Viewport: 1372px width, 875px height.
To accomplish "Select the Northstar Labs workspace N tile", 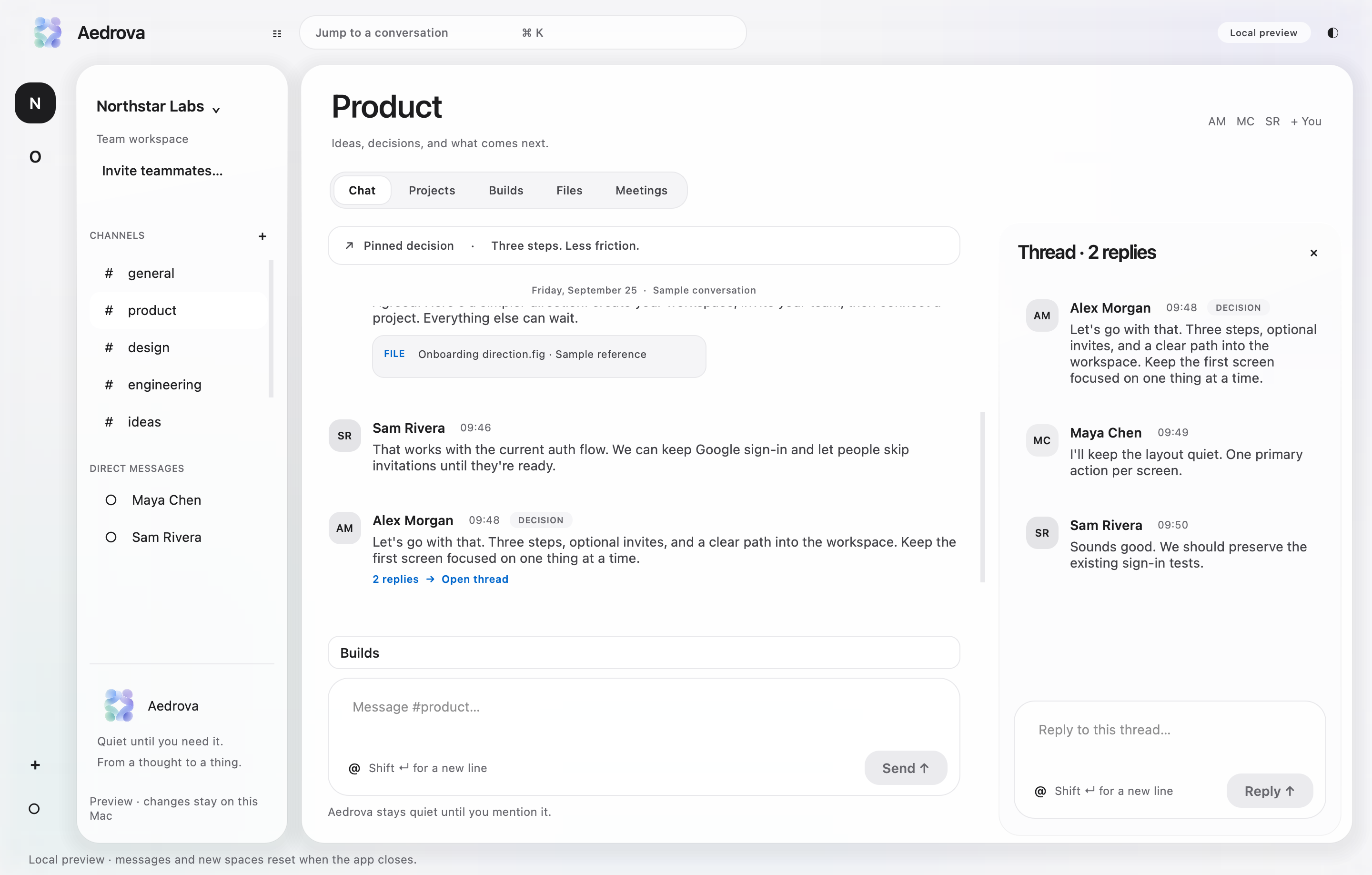I will (35, 103).
